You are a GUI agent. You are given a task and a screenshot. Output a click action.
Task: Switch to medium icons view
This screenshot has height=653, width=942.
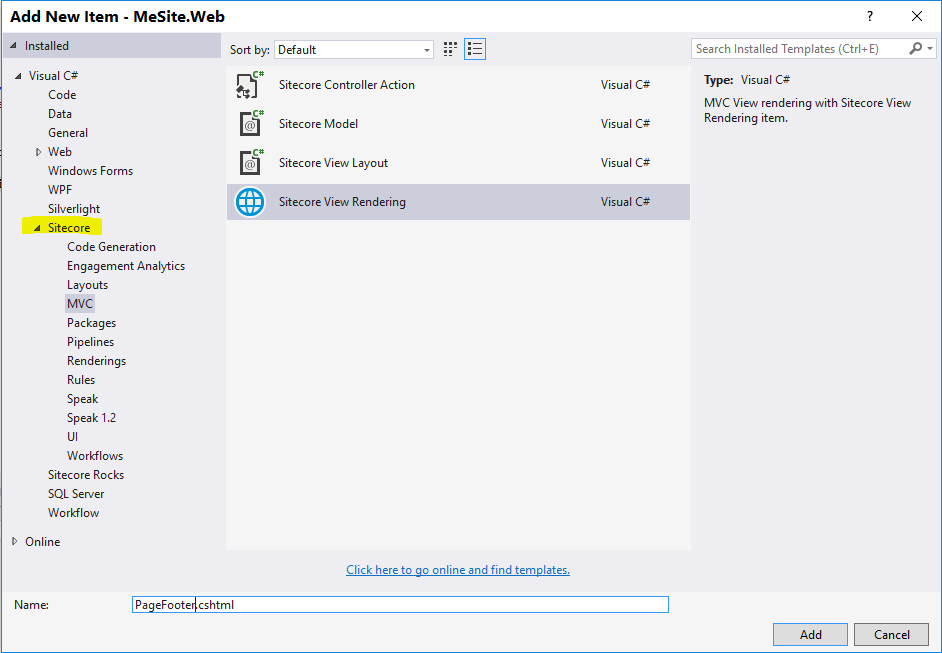[450, 49]
